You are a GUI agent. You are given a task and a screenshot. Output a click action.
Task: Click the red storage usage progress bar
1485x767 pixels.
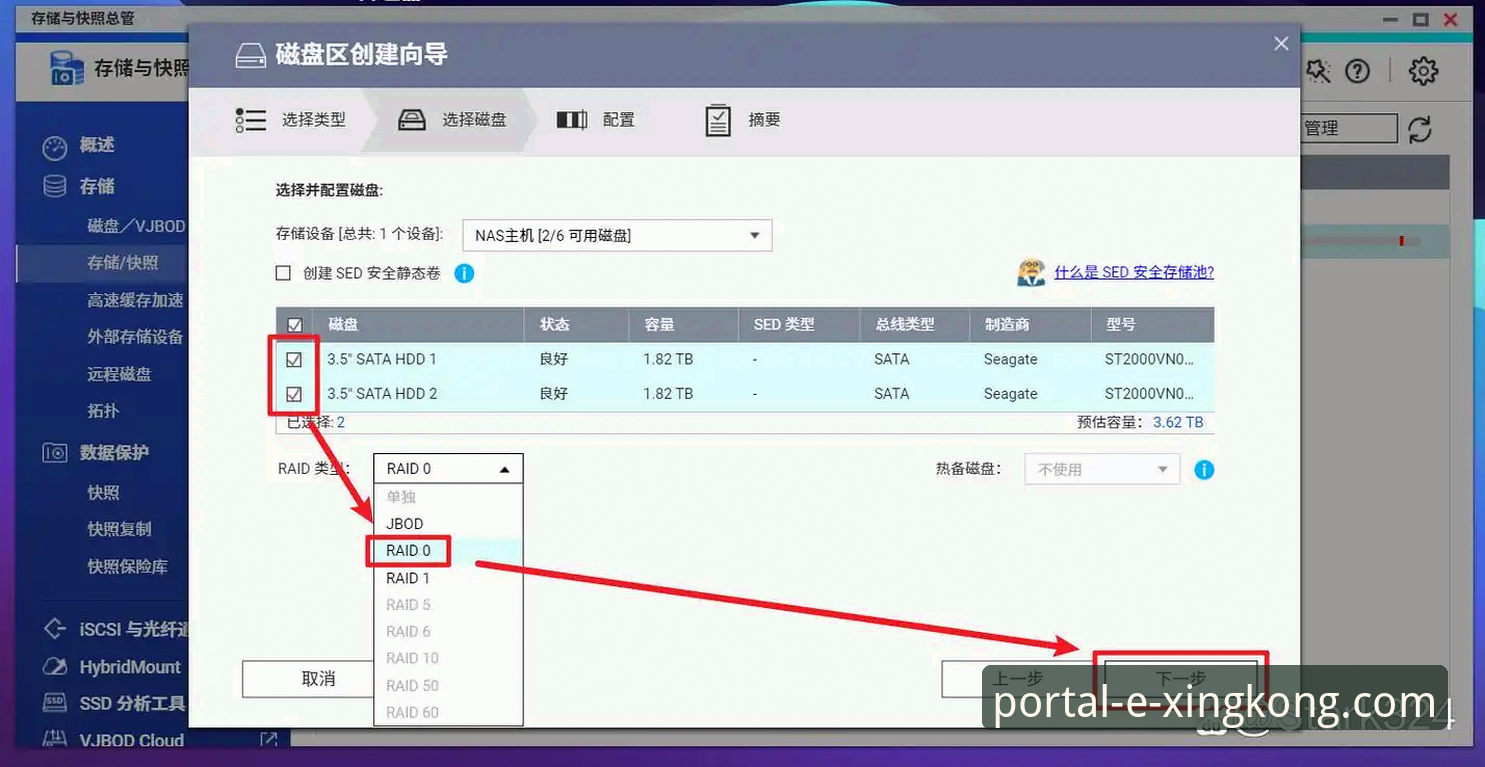(x=1402, y=240)
